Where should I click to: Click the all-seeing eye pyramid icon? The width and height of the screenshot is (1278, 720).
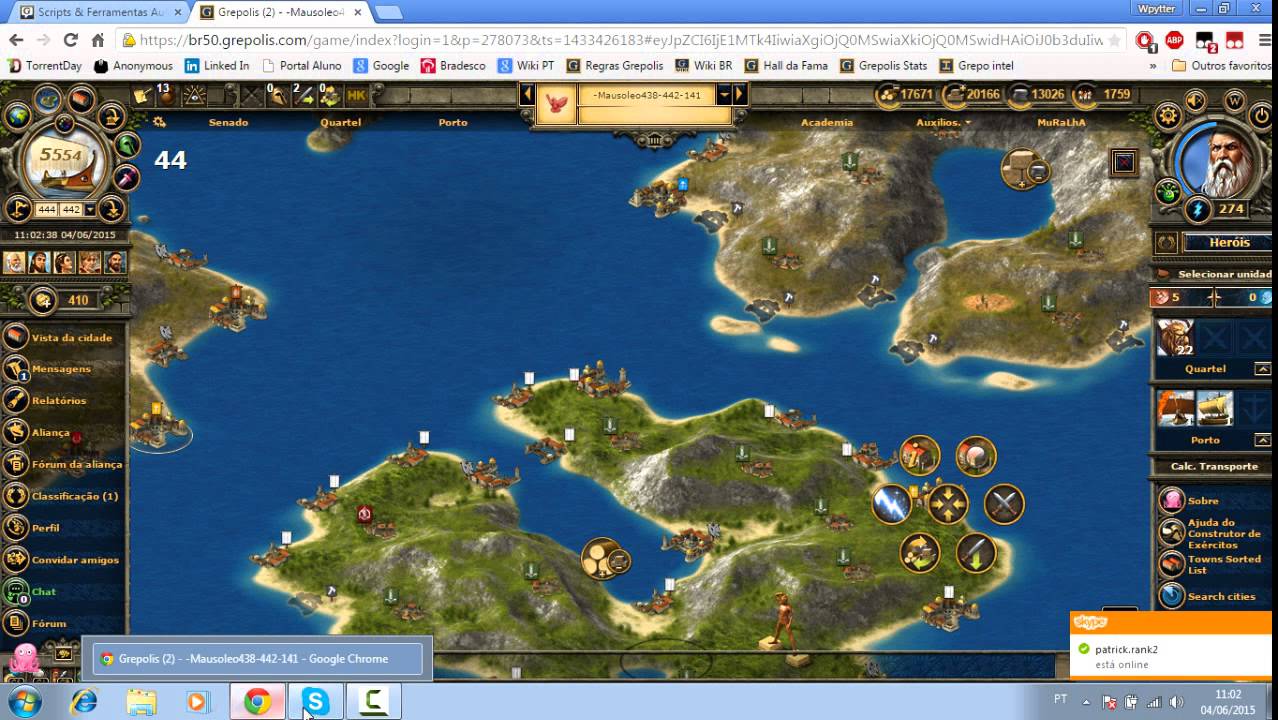(x=194, y=95)
